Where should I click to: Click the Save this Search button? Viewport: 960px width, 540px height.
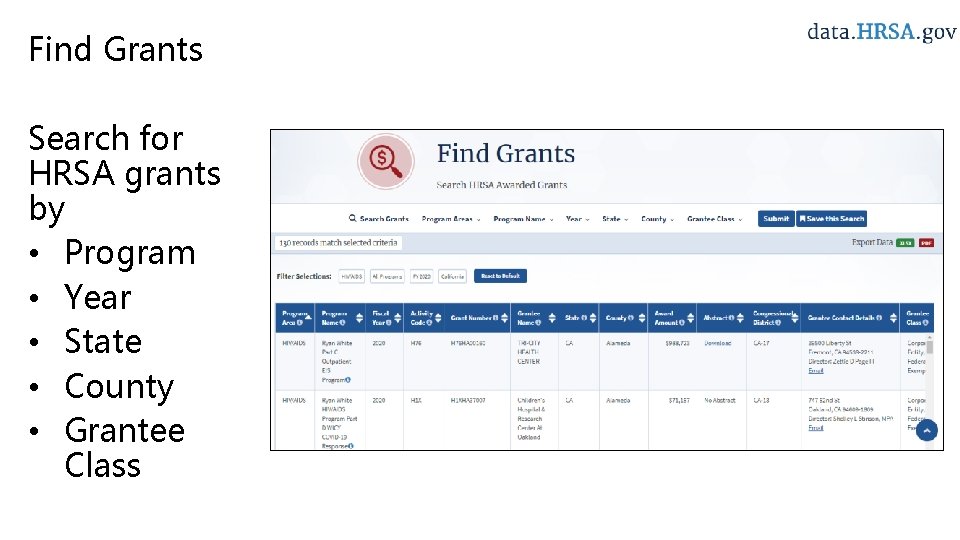[x=831, y=219]
